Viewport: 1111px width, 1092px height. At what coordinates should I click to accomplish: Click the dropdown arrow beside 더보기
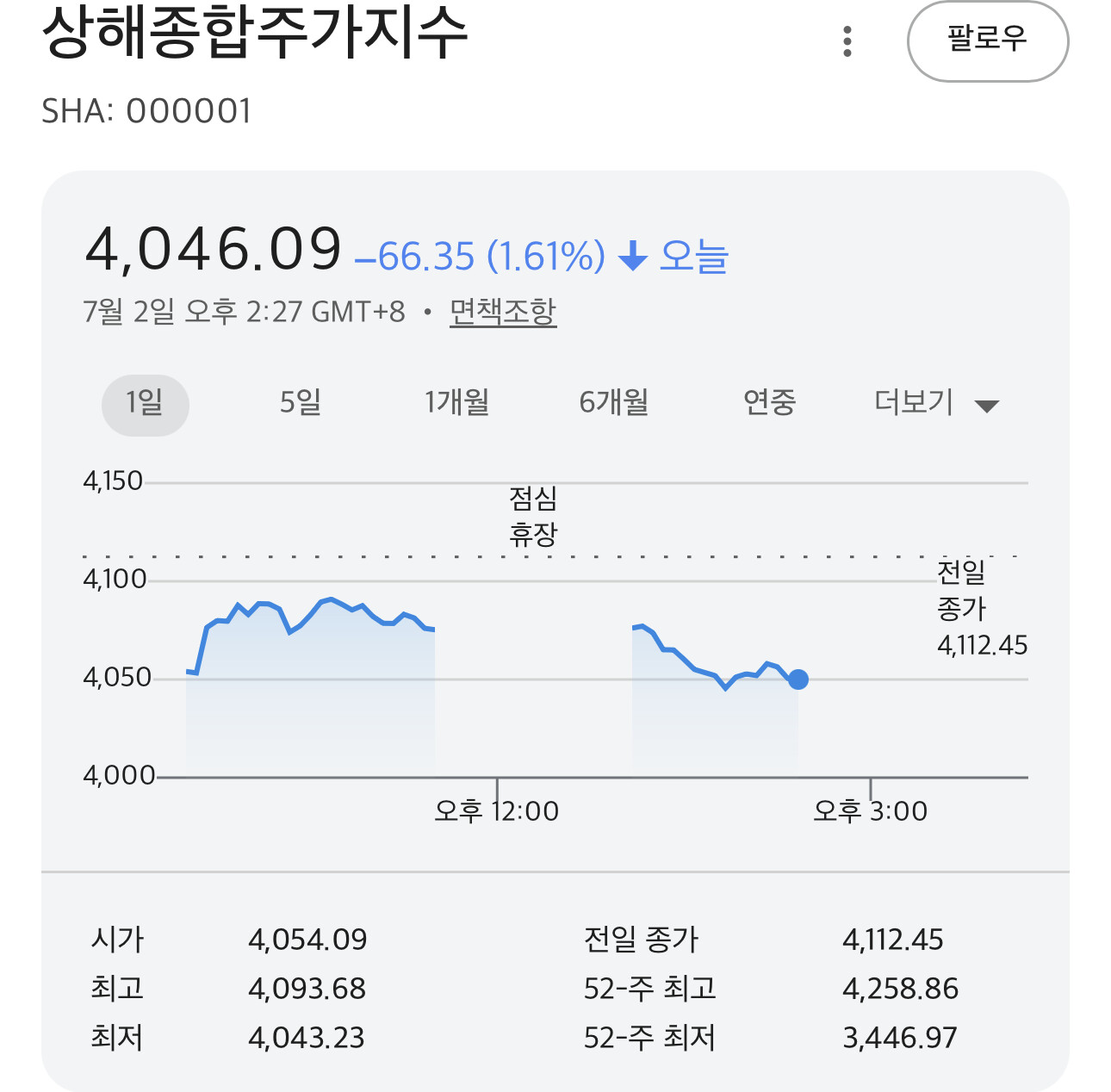(x=986, y=406)
